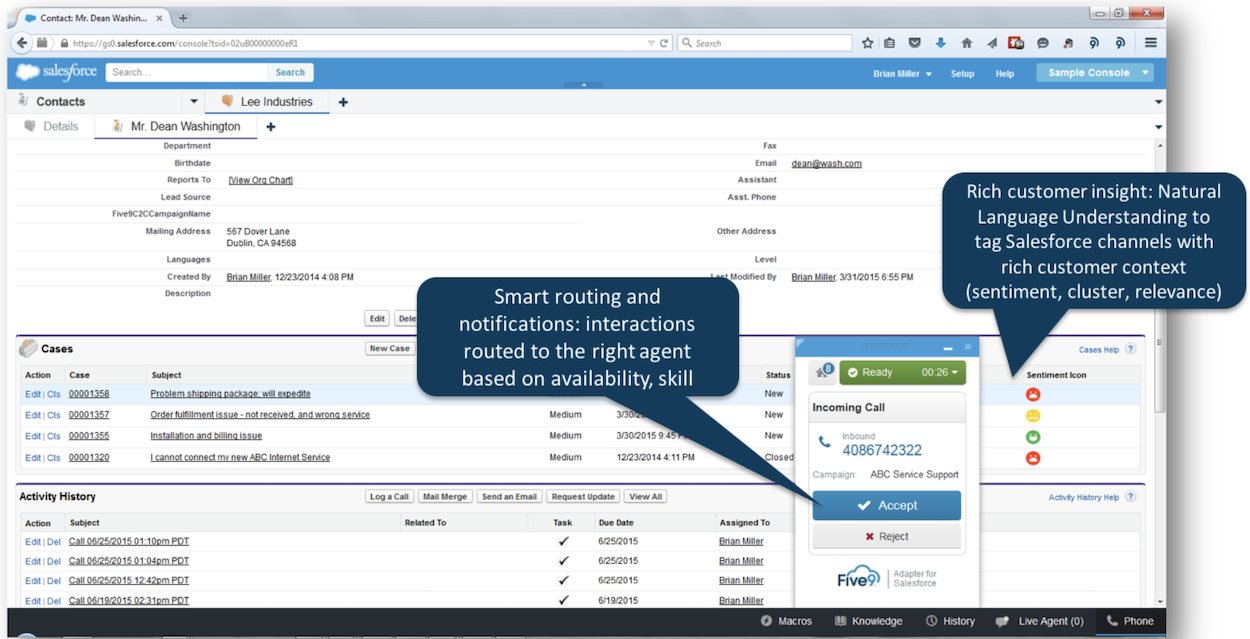This screenshot has width=1250, height=639.
Task: Click yellow sentiment icon for case 00001357
Action: [x=1034, y=415]
